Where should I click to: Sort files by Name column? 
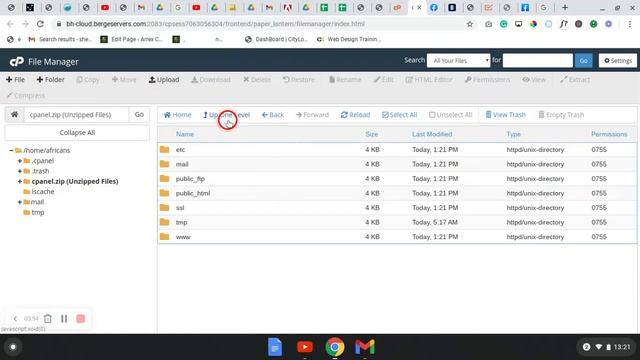(184, 134)
